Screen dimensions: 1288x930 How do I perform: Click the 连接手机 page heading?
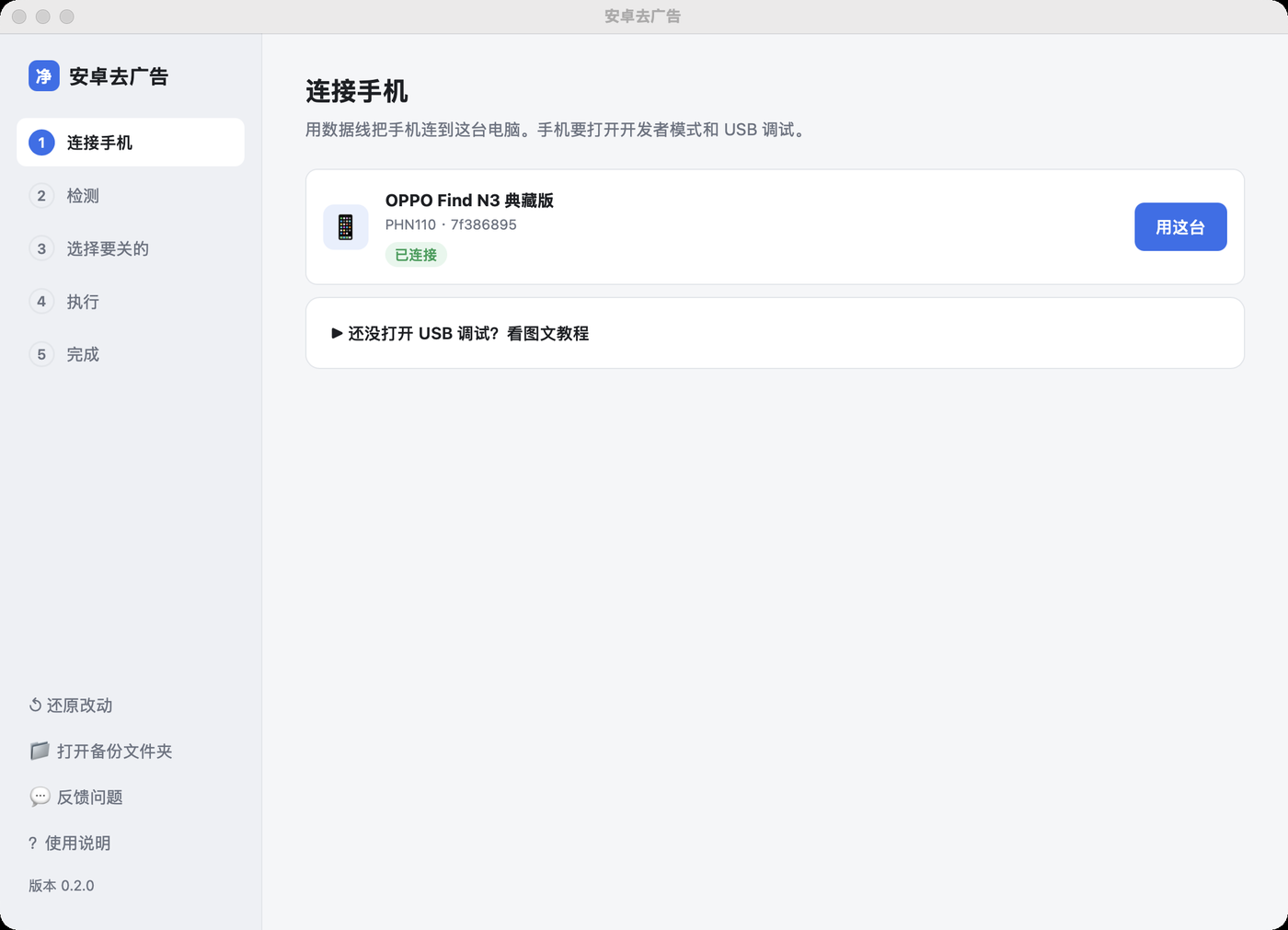[357, 91]
